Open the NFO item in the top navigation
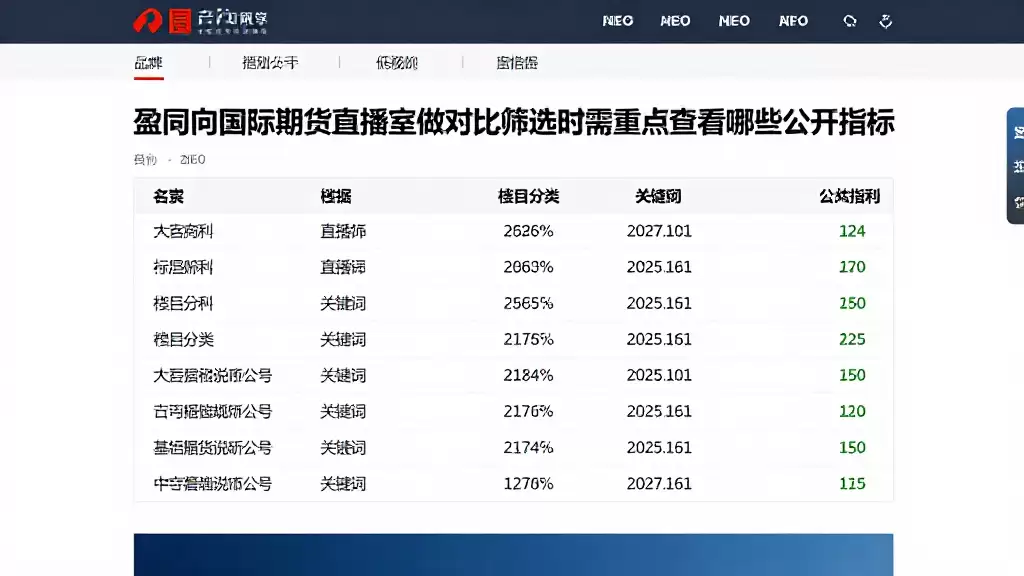This screenshot has width=1024, height=576. 793,21
